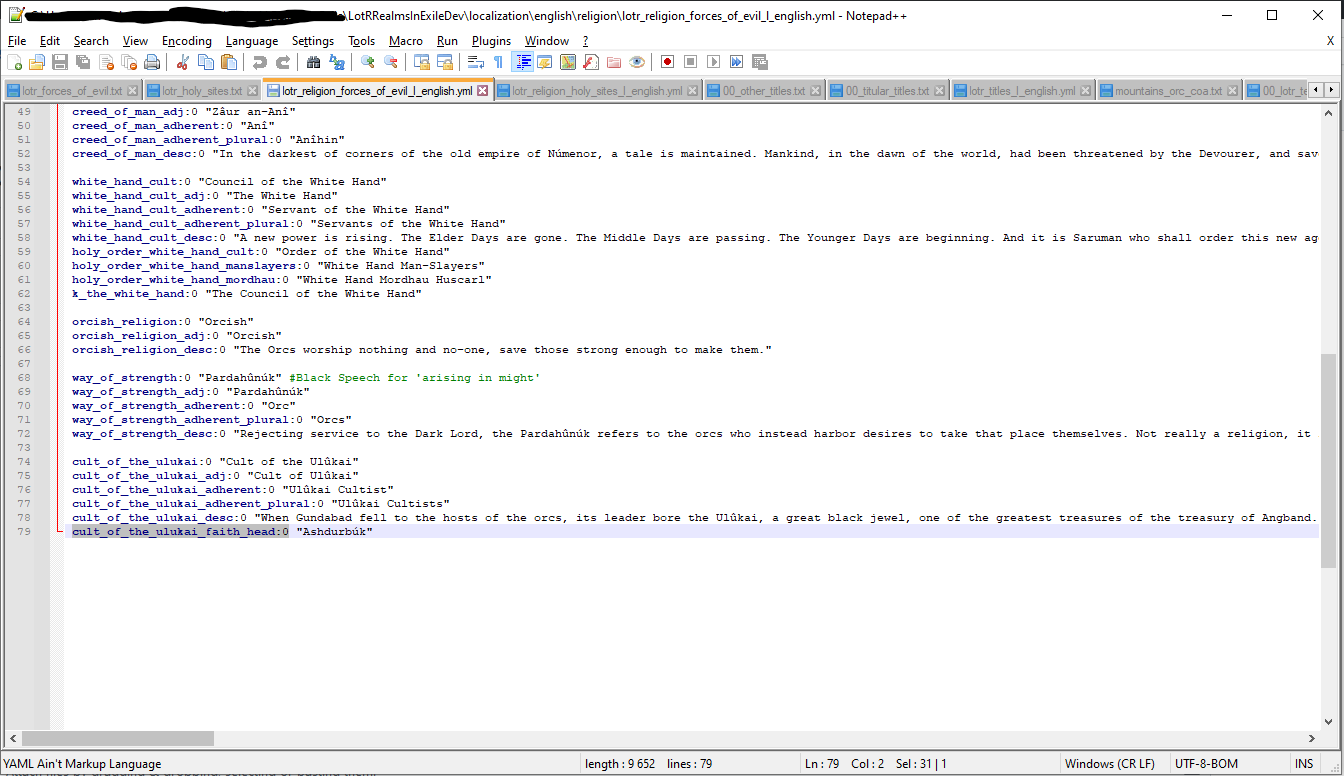
Task: Open the Window menu
Action: (x=547, y=41)
